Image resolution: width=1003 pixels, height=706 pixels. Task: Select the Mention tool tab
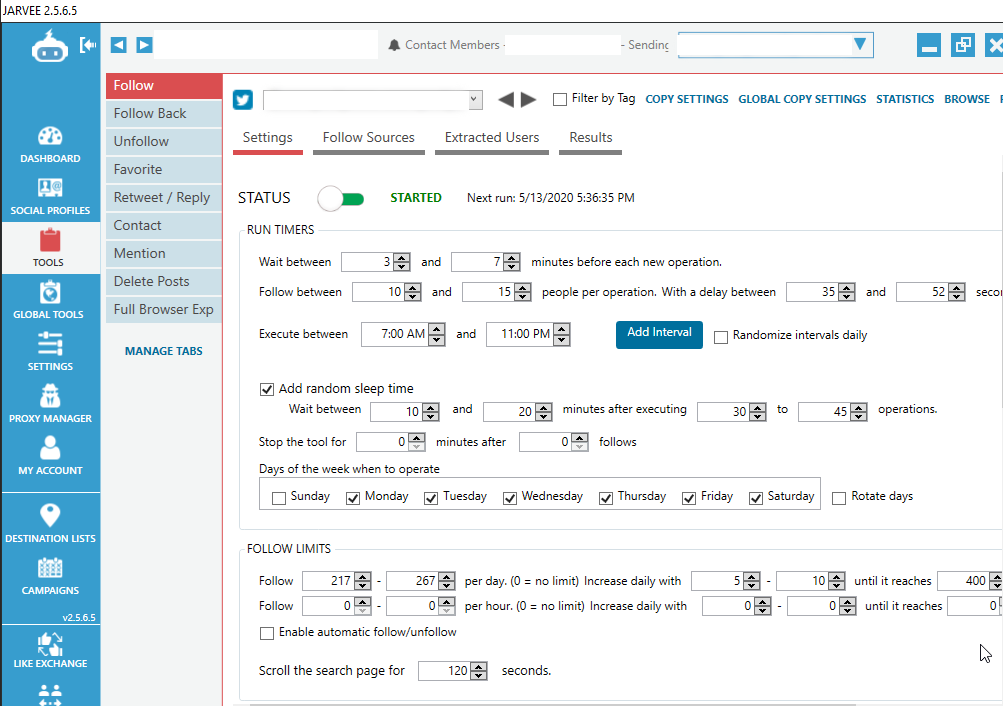(x=164, y=253)
